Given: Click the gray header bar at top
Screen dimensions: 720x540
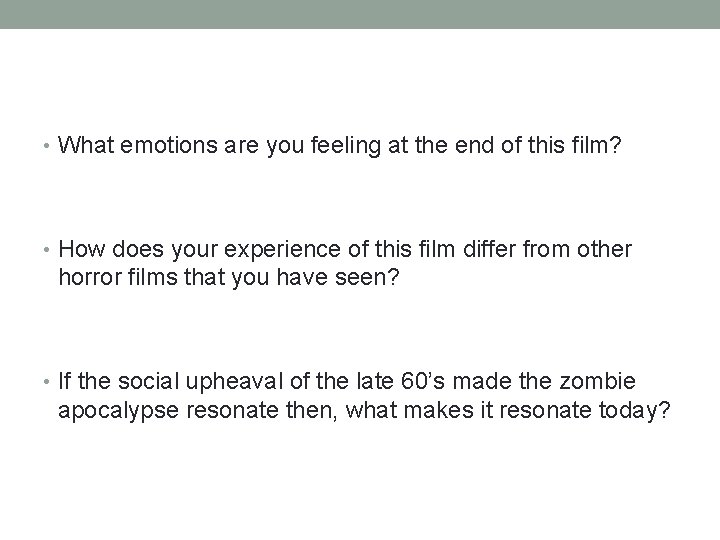Looking at the screenshot, I should 360,14.
